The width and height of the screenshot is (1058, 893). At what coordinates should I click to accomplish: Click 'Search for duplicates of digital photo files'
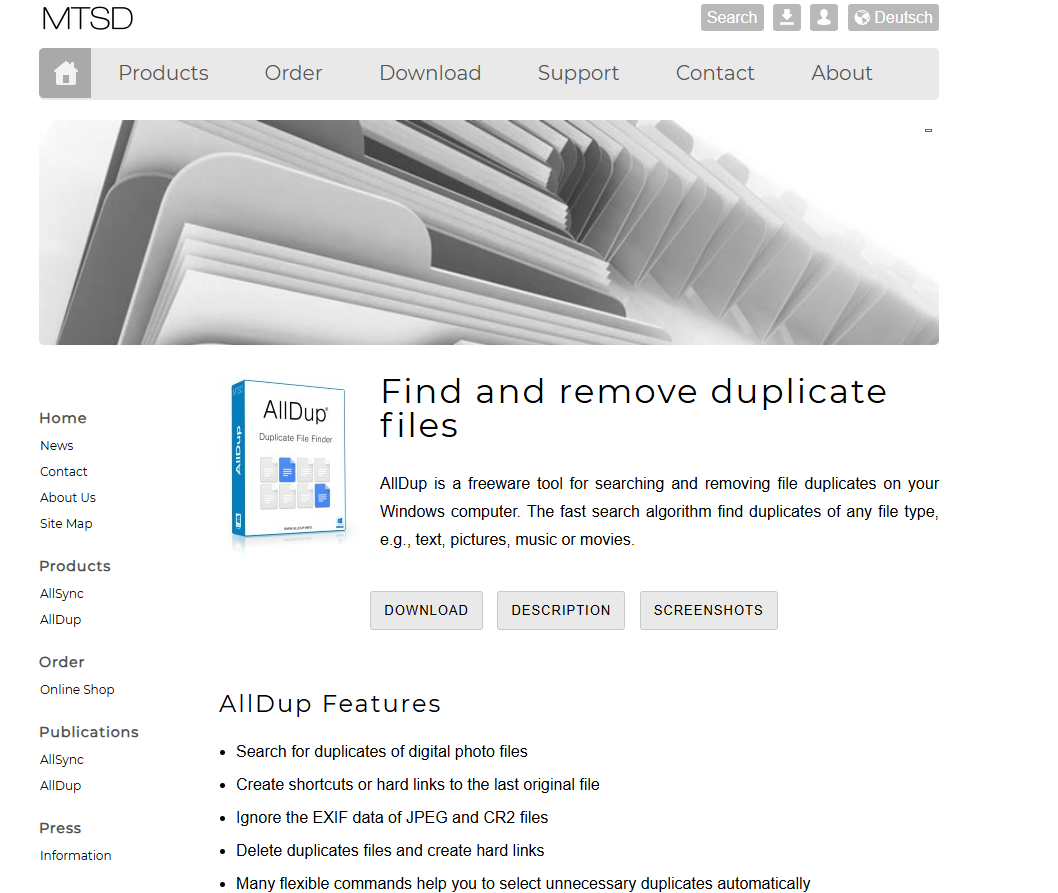(382, 751)
